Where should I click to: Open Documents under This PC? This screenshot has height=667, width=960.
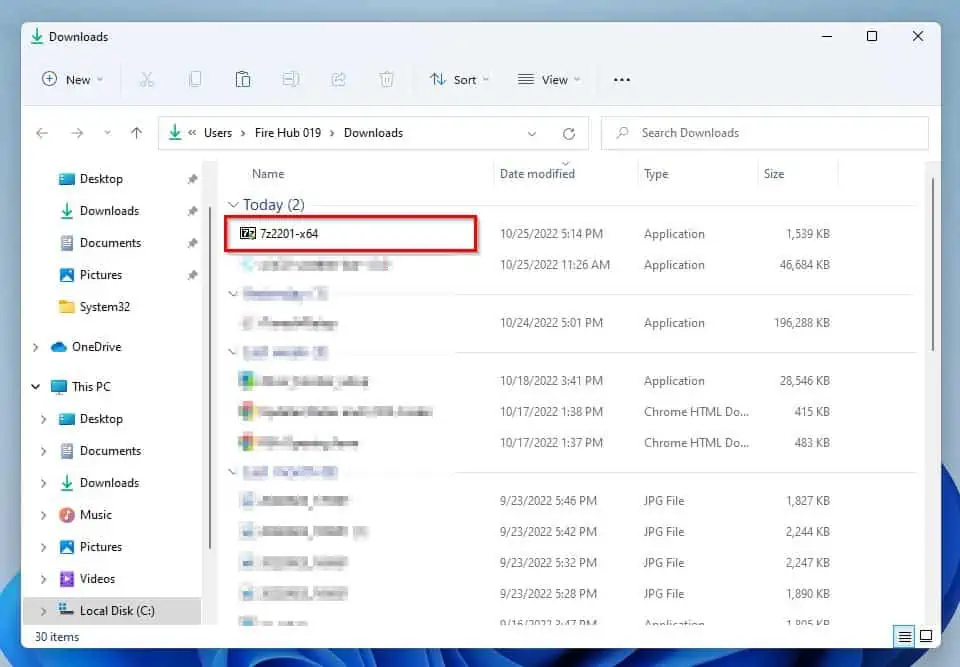pos(100,451)
